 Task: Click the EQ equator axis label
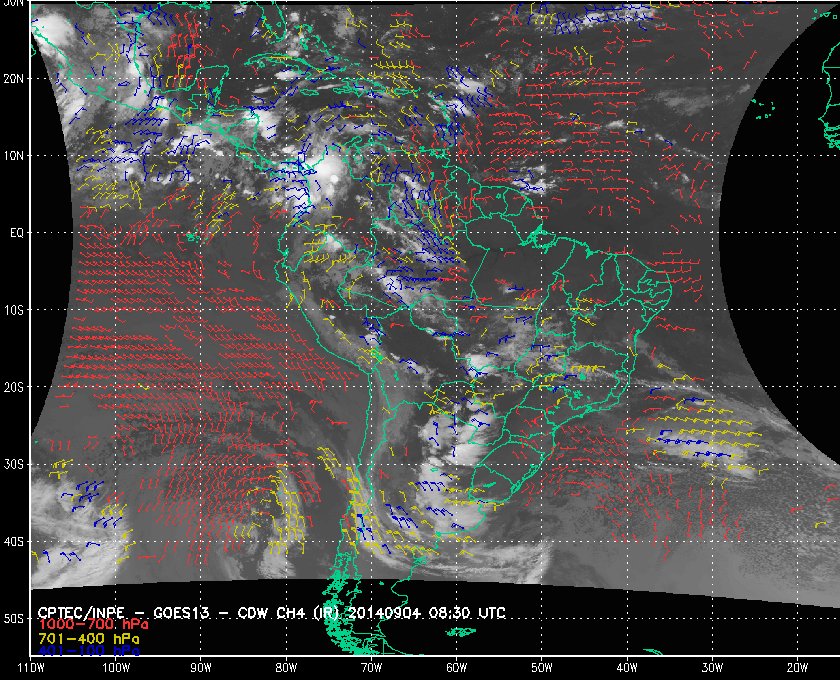click(17, 233)
